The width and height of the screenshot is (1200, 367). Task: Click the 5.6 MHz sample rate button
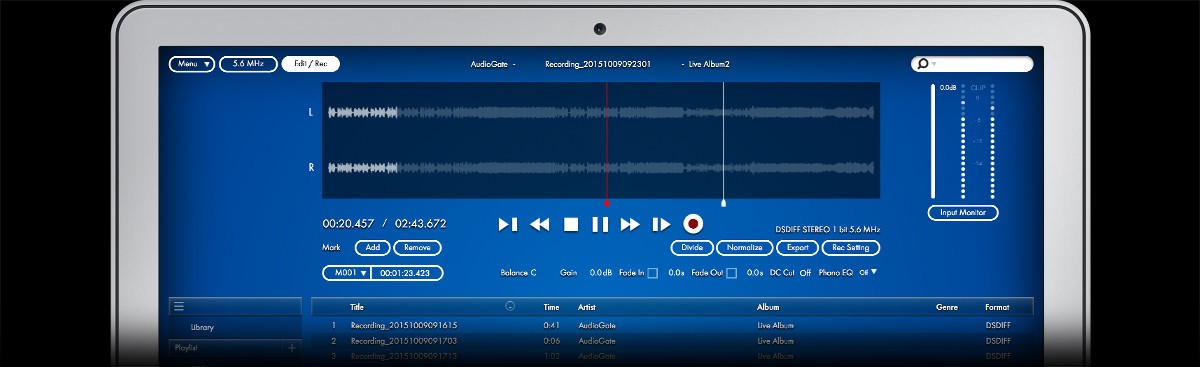click(249, 63)
